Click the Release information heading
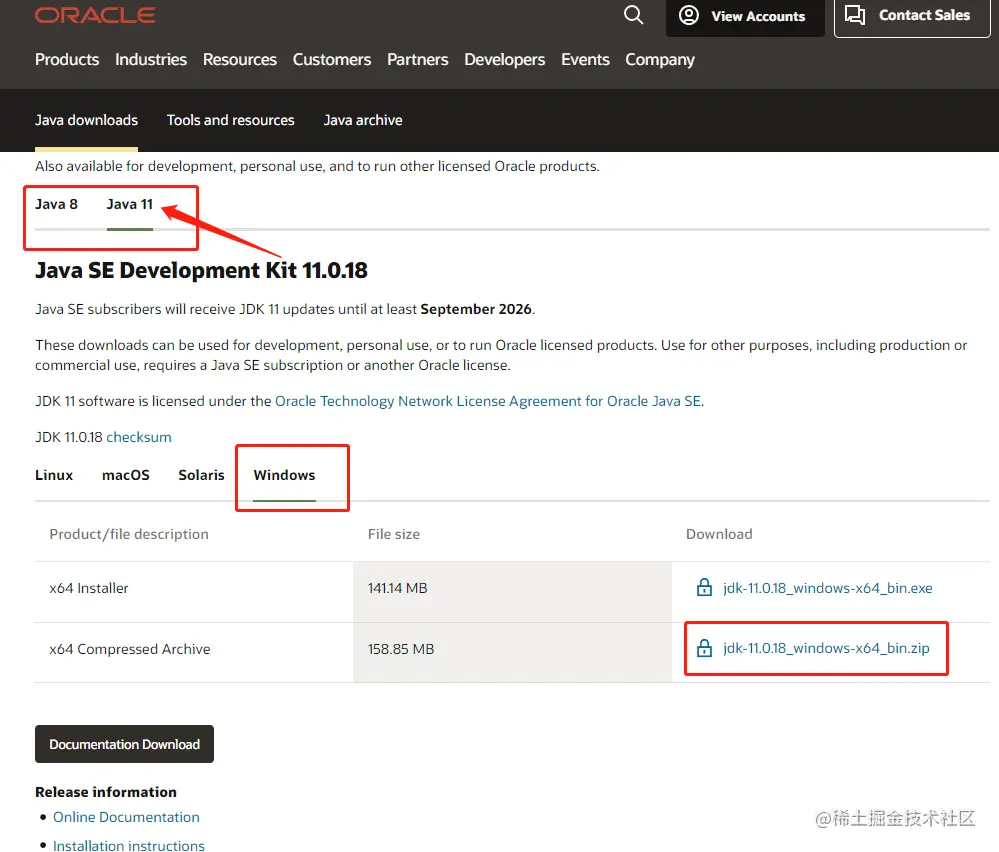999x852 pixels. pos(106,791)
